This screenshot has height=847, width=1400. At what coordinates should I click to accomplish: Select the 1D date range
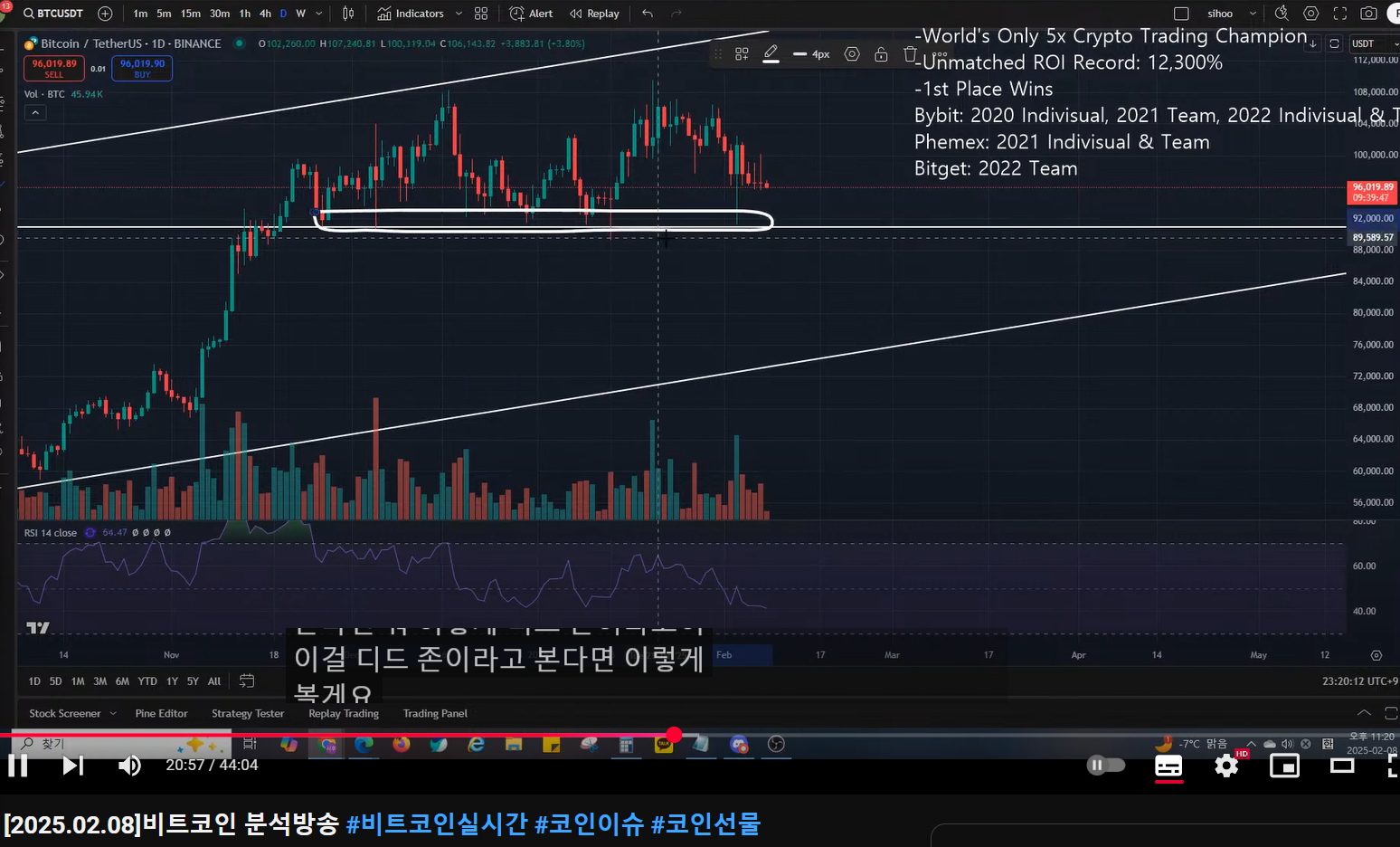(x=34, y=681)
